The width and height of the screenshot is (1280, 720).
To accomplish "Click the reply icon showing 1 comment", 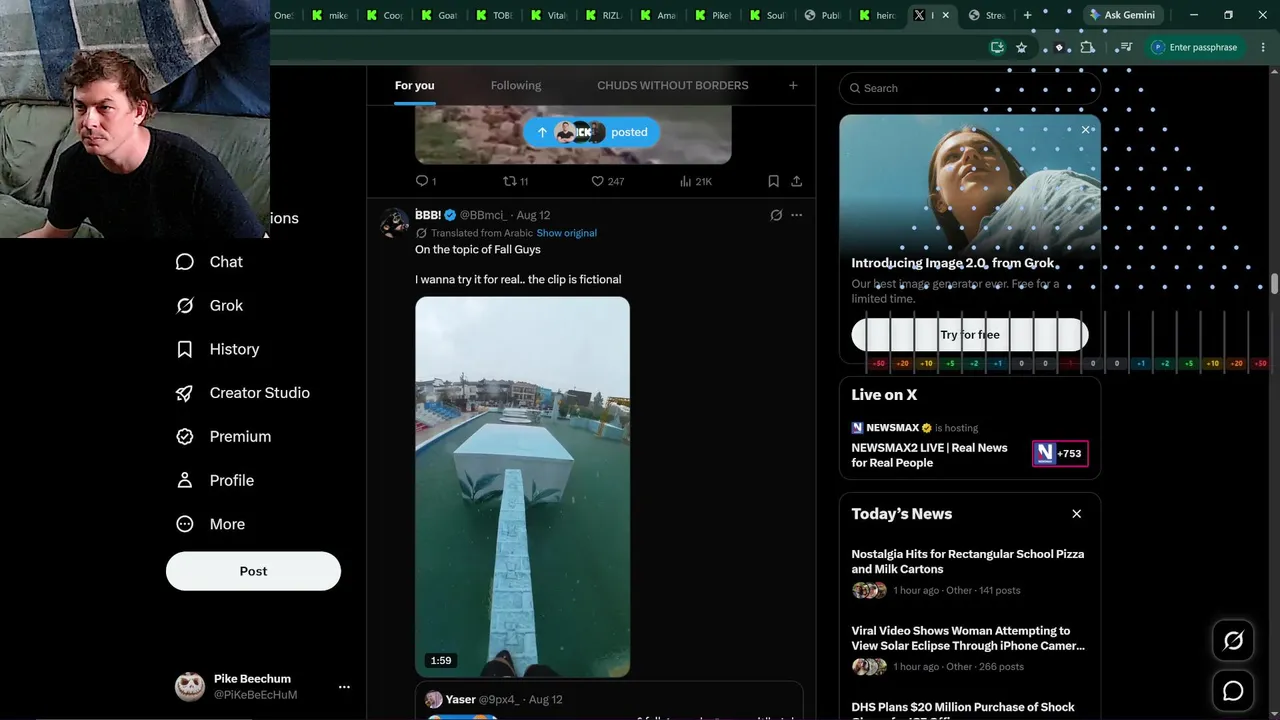I will (422, 181).
